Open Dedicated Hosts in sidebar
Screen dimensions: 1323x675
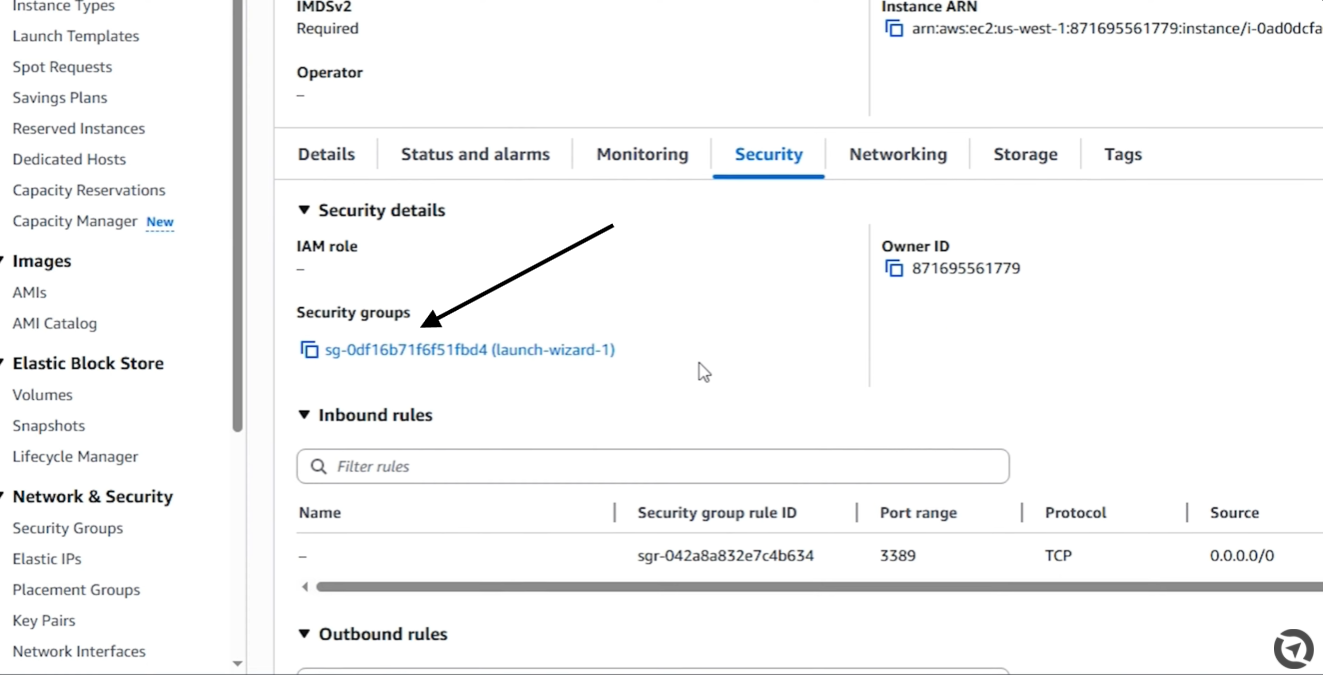[69, 159]
